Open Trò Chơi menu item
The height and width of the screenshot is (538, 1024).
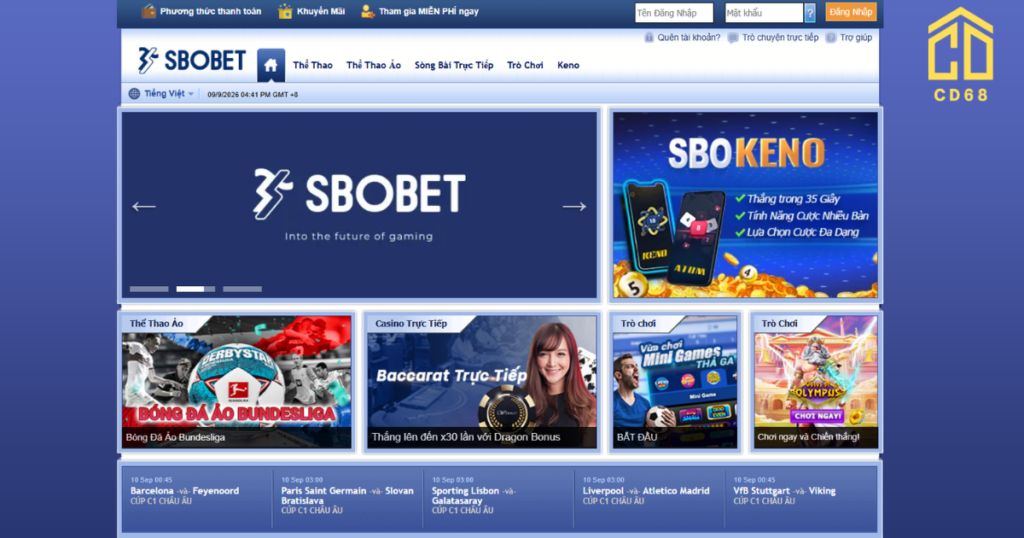(x=525, y=65)
